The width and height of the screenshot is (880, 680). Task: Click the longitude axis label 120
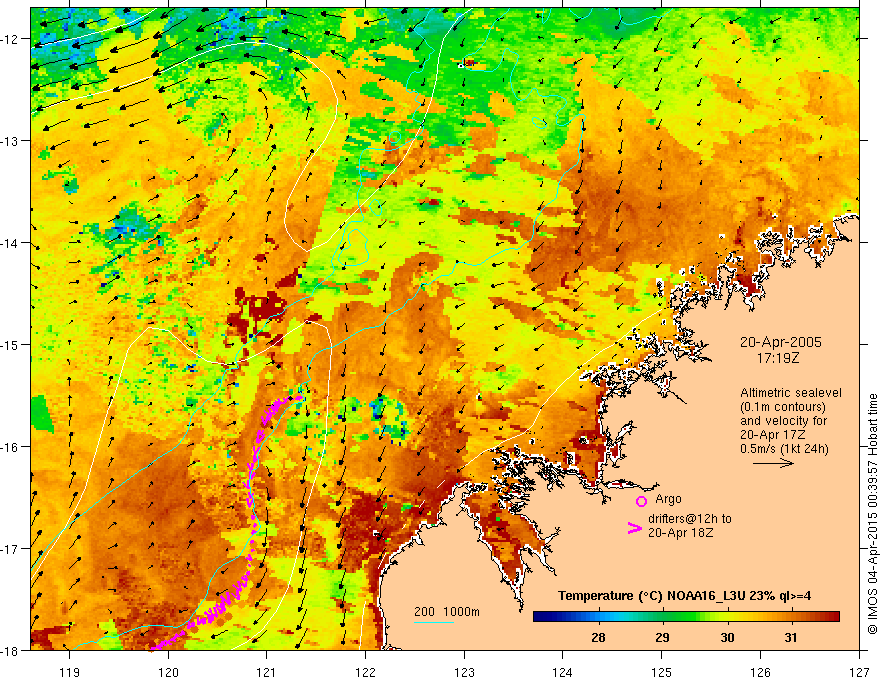tap(168, 672)
